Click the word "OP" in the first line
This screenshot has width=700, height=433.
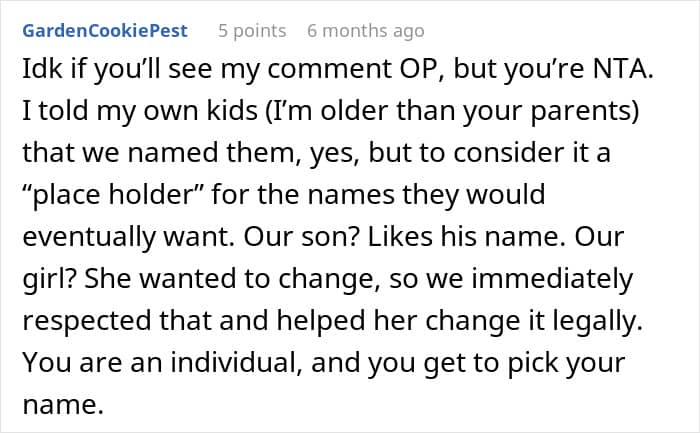pyautogui.click(x=422, y=69)
